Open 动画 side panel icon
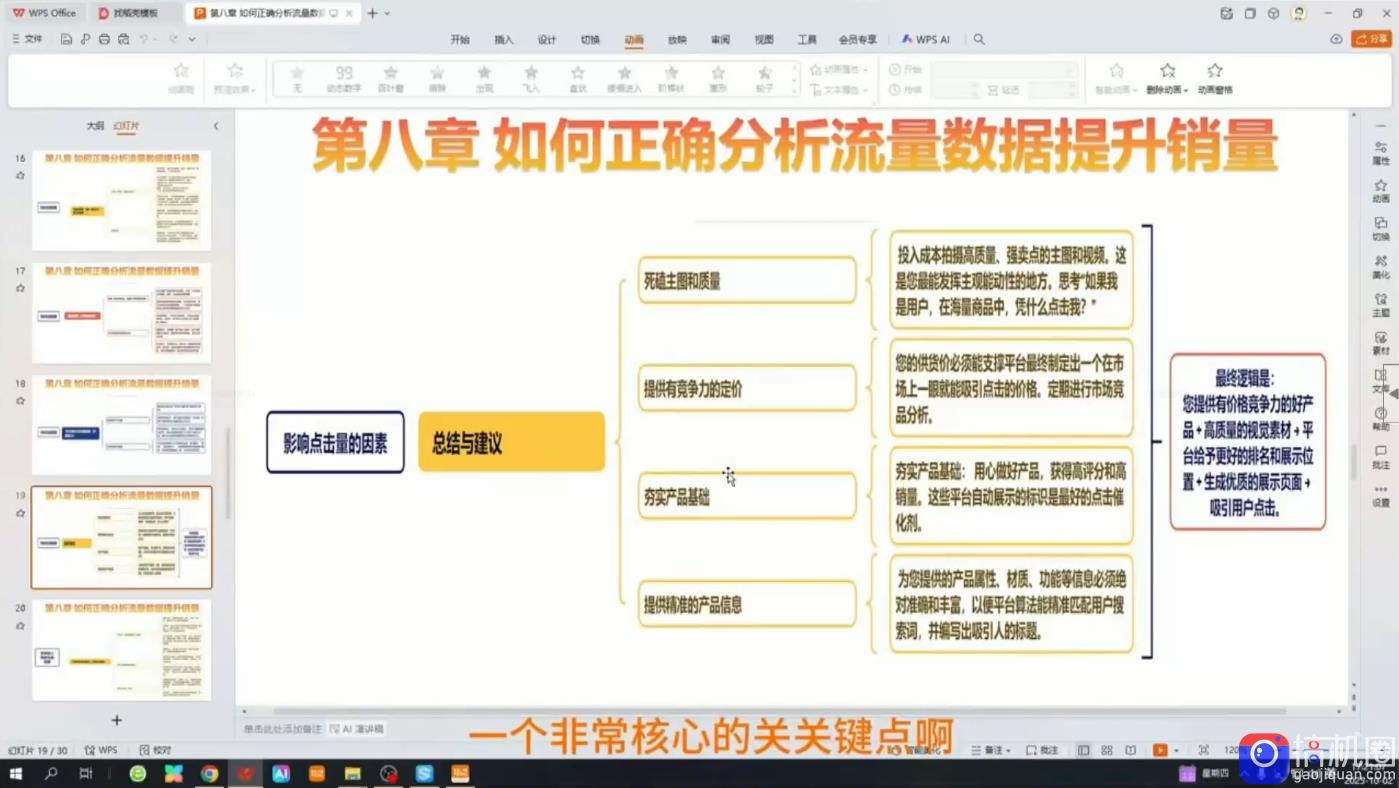The width and height of the screenshot is (1399, 788). point(1381,190)
